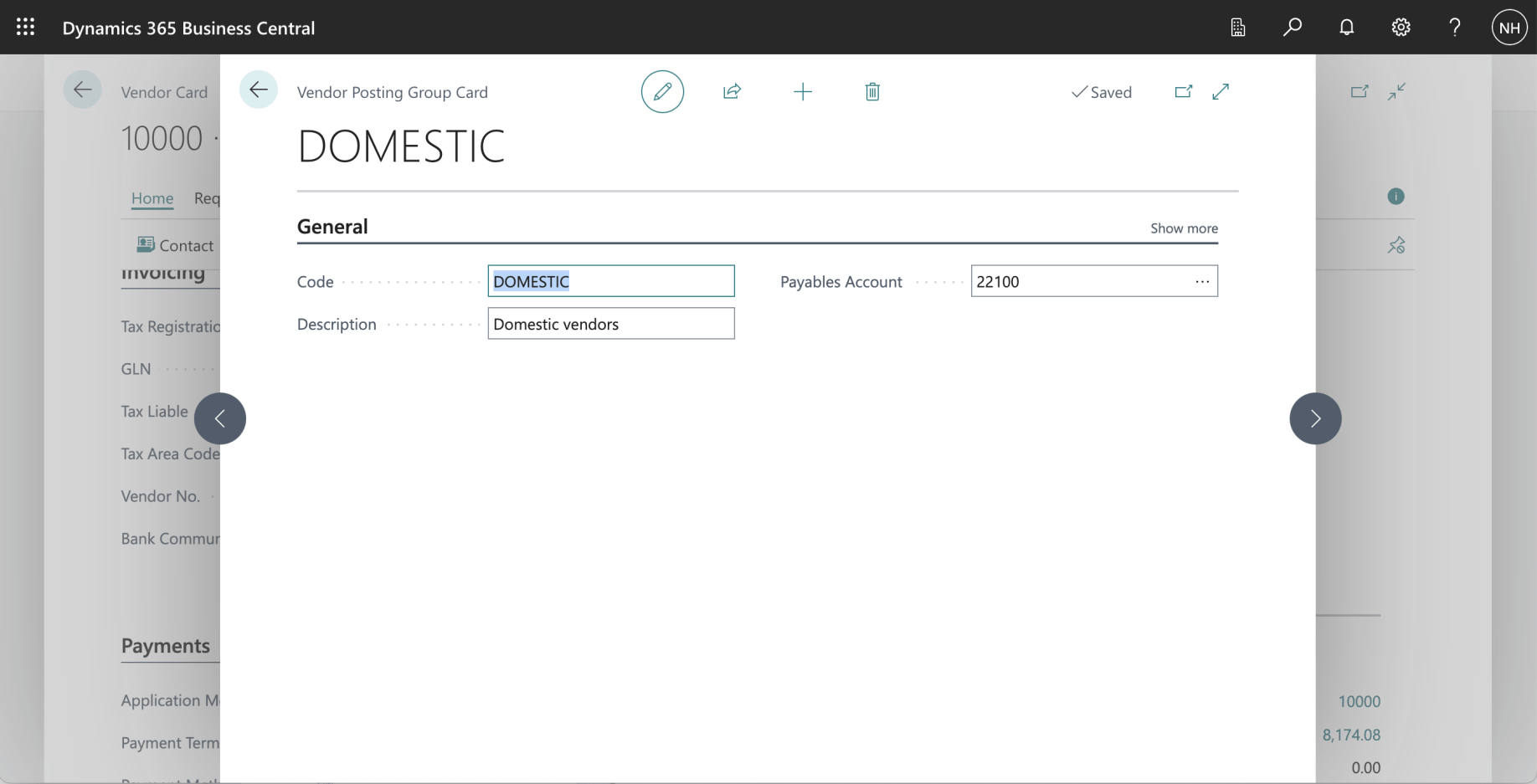Screen dimensions: 1537x784
Task: Open the NH user account menu
Action: point(1509,28)
